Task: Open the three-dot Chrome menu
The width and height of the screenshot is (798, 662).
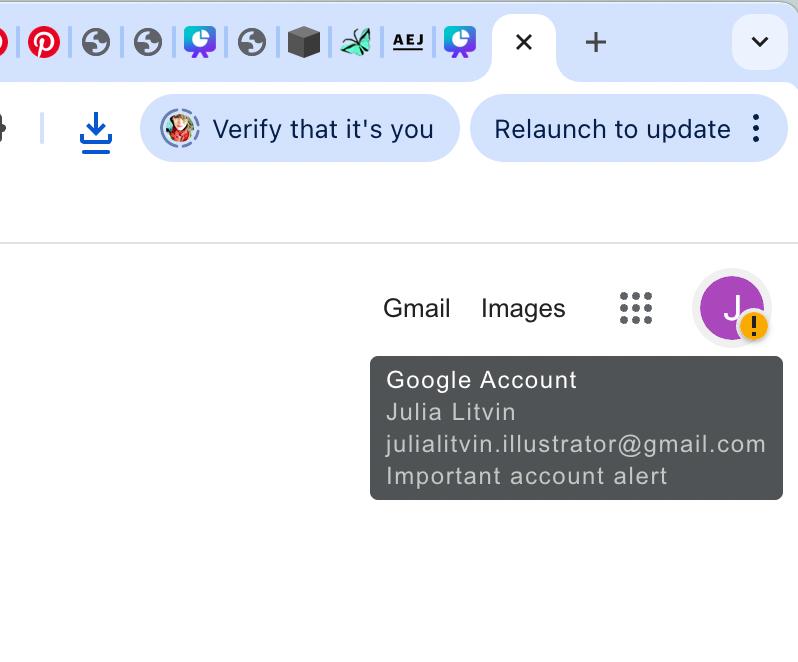Action: coord(756,128)
